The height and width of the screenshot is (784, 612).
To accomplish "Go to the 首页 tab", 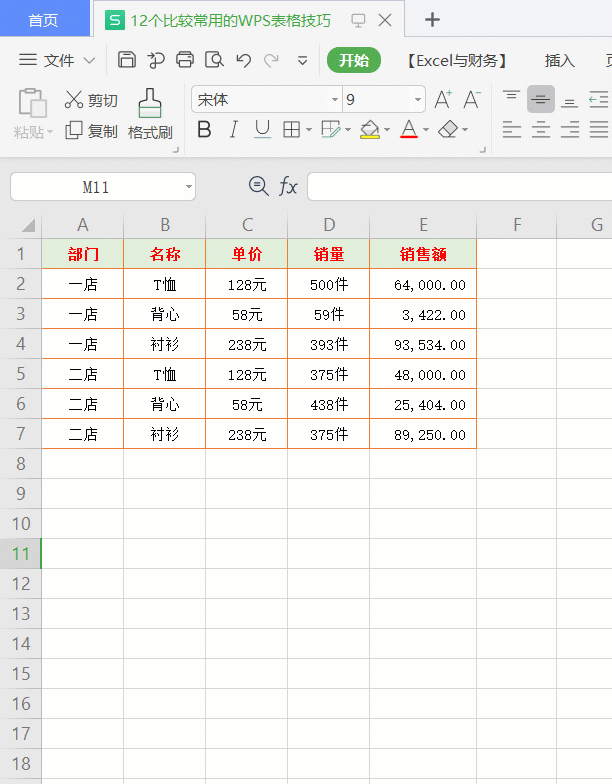I will tap(44, 20).
